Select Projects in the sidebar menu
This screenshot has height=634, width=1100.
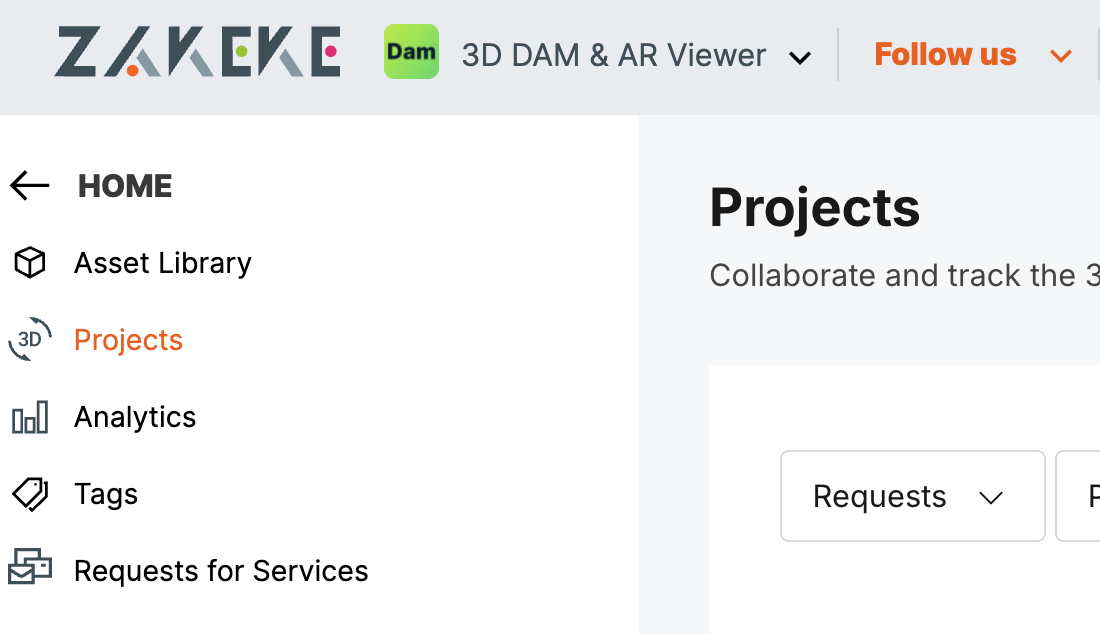point(128,340)
